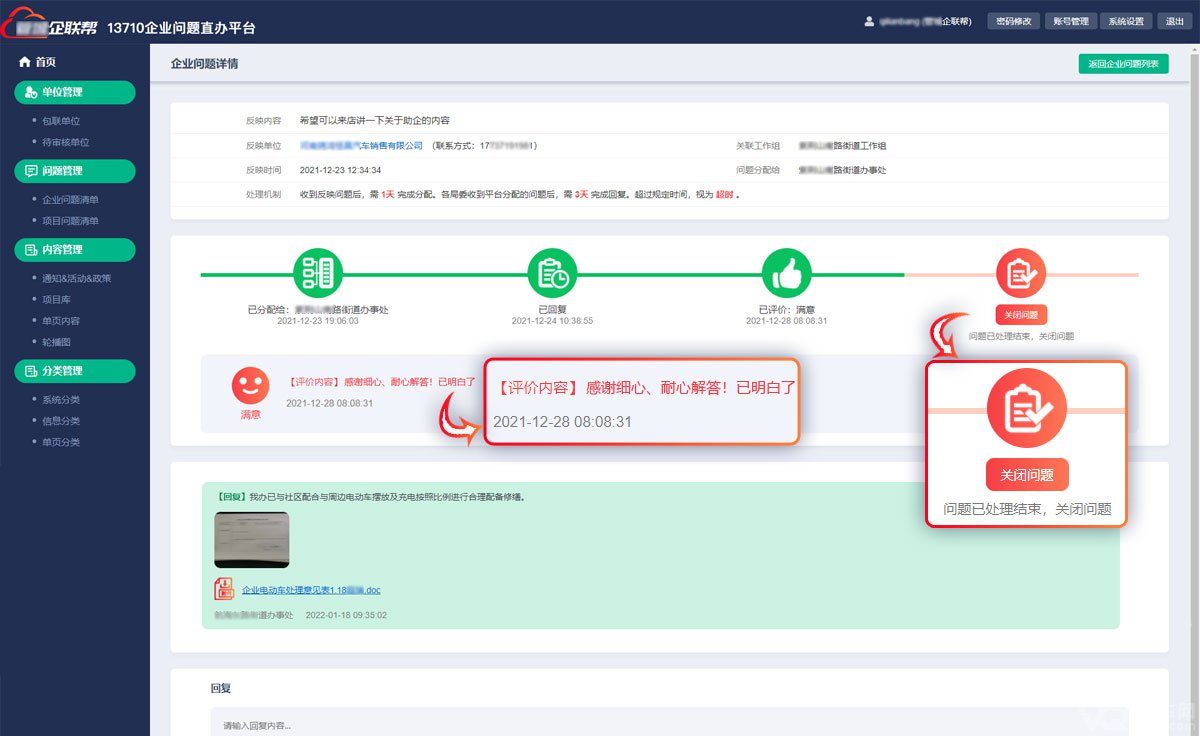Click the 已回复 clock-document step icon

[x=553, y=273]
